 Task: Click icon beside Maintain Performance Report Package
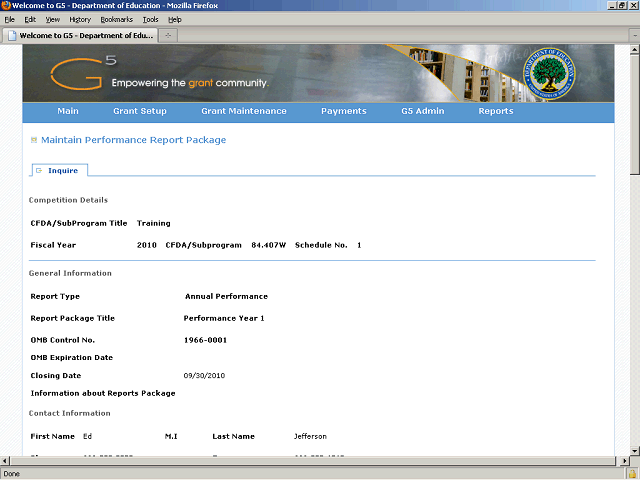tap(34, 140)
